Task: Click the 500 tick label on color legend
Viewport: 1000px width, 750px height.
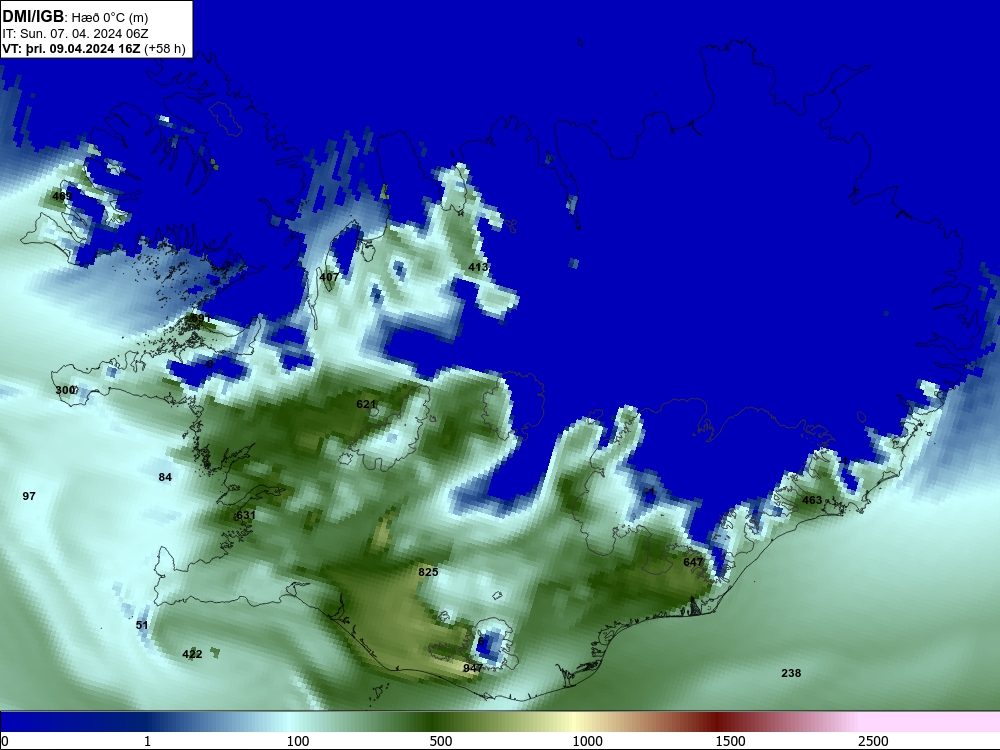Action: tap(441, 741)
